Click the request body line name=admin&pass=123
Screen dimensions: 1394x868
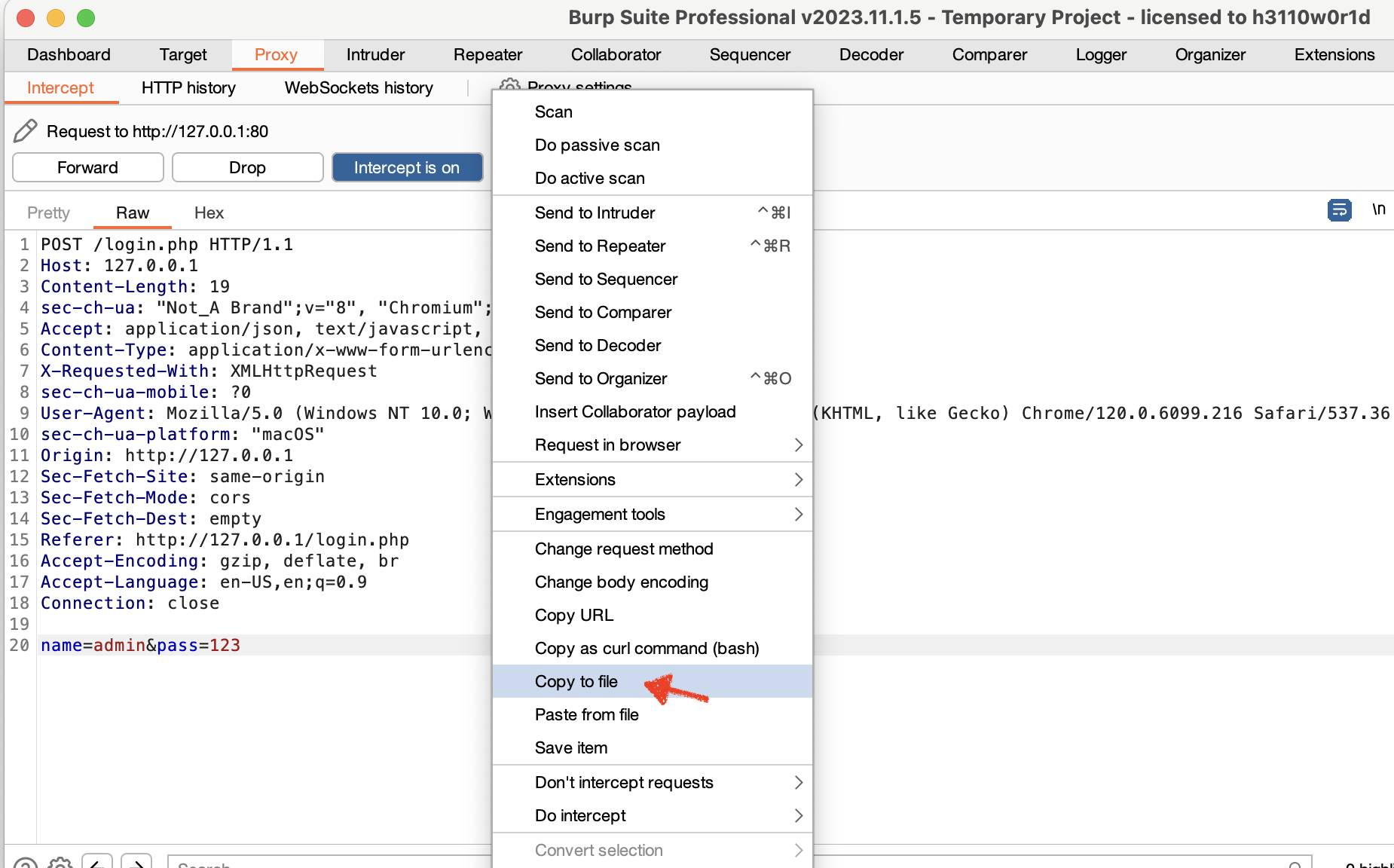[140, 645]
